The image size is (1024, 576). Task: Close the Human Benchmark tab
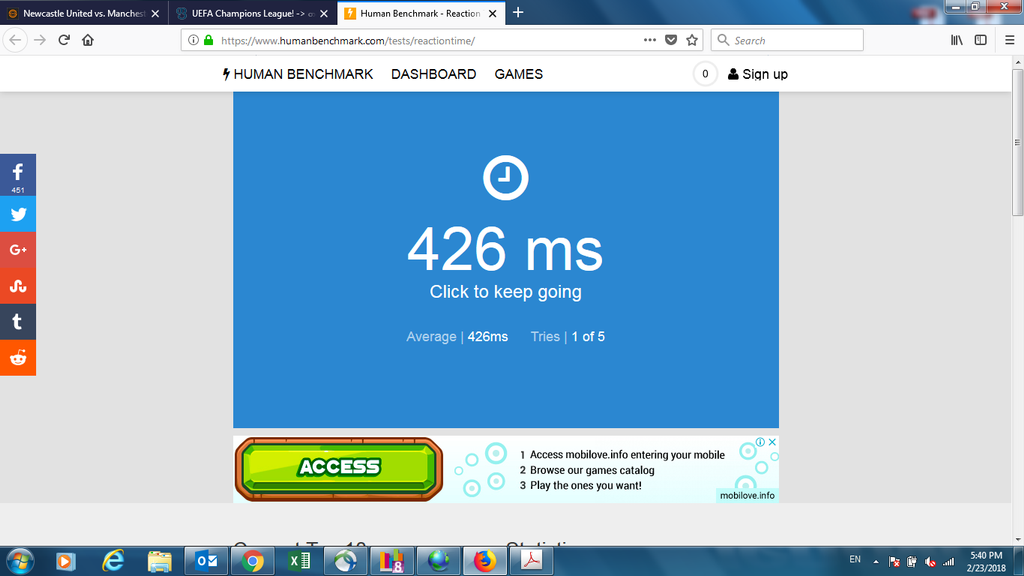click(x=492, y=13)
